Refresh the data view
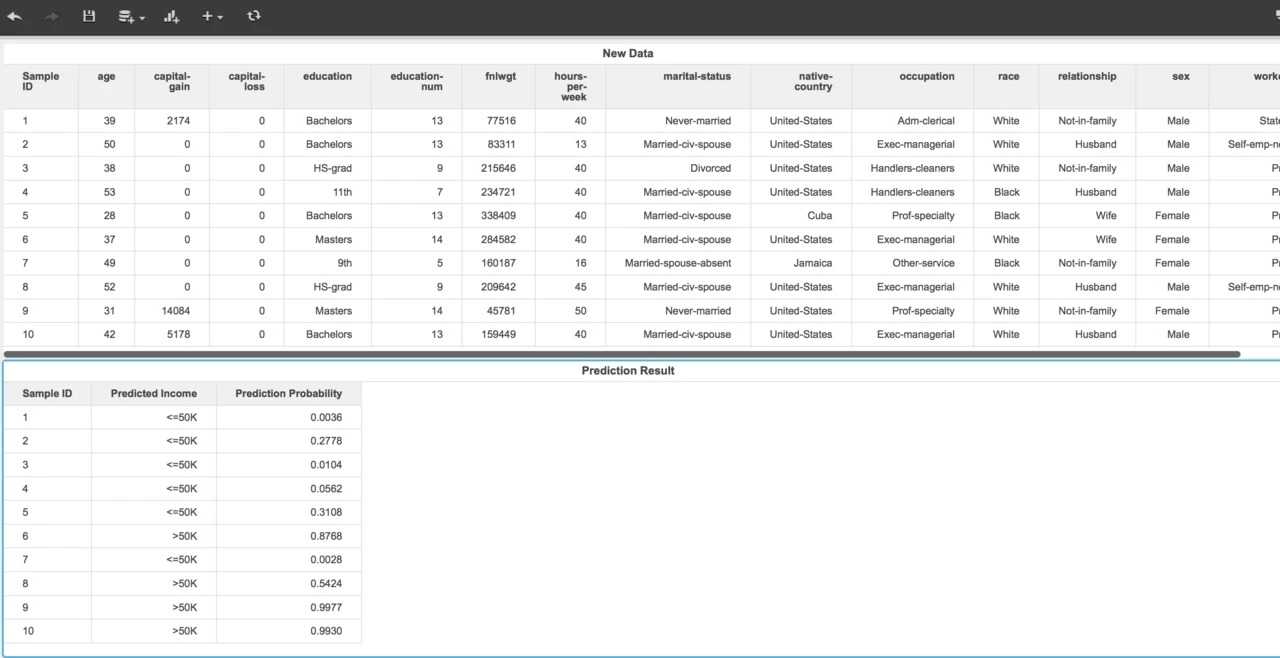 (x=254, y=15)
